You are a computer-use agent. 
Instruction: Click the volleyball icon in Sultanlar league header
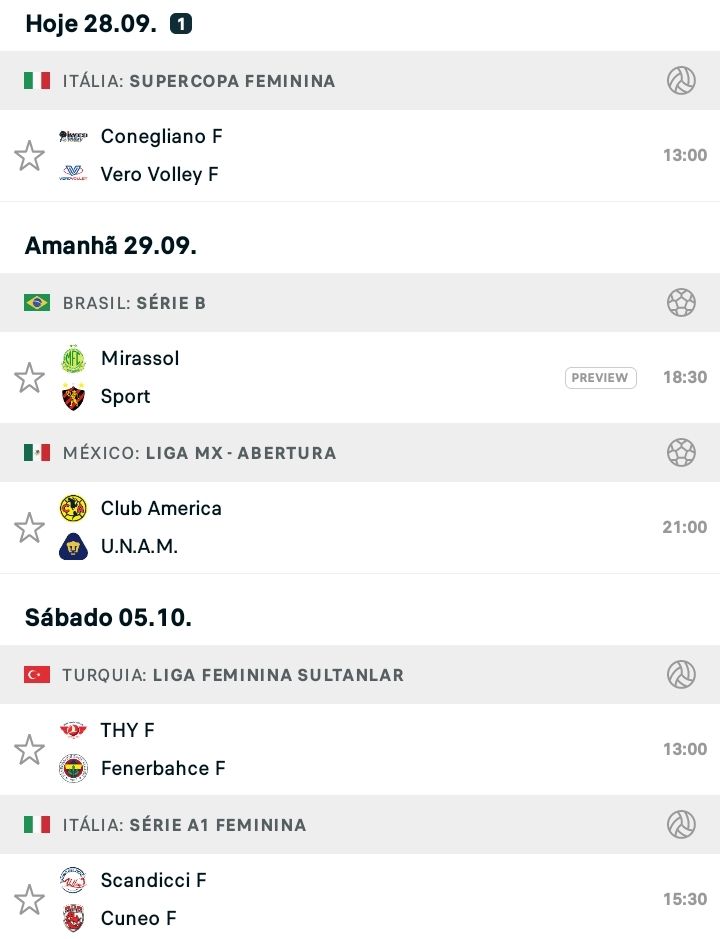pos(681,675)
